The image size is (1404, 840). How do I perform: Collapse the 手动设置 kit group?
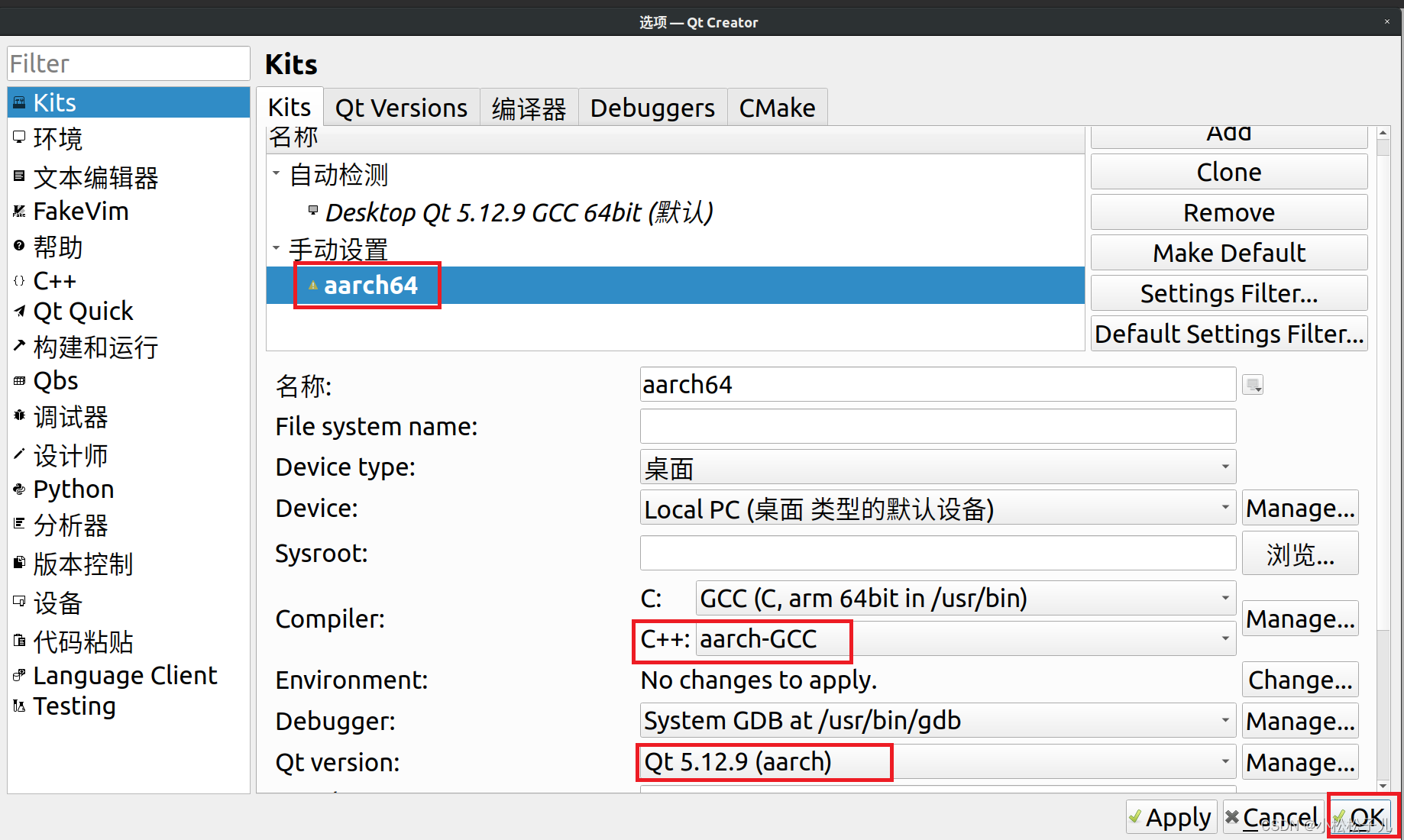tap(277, 249)
